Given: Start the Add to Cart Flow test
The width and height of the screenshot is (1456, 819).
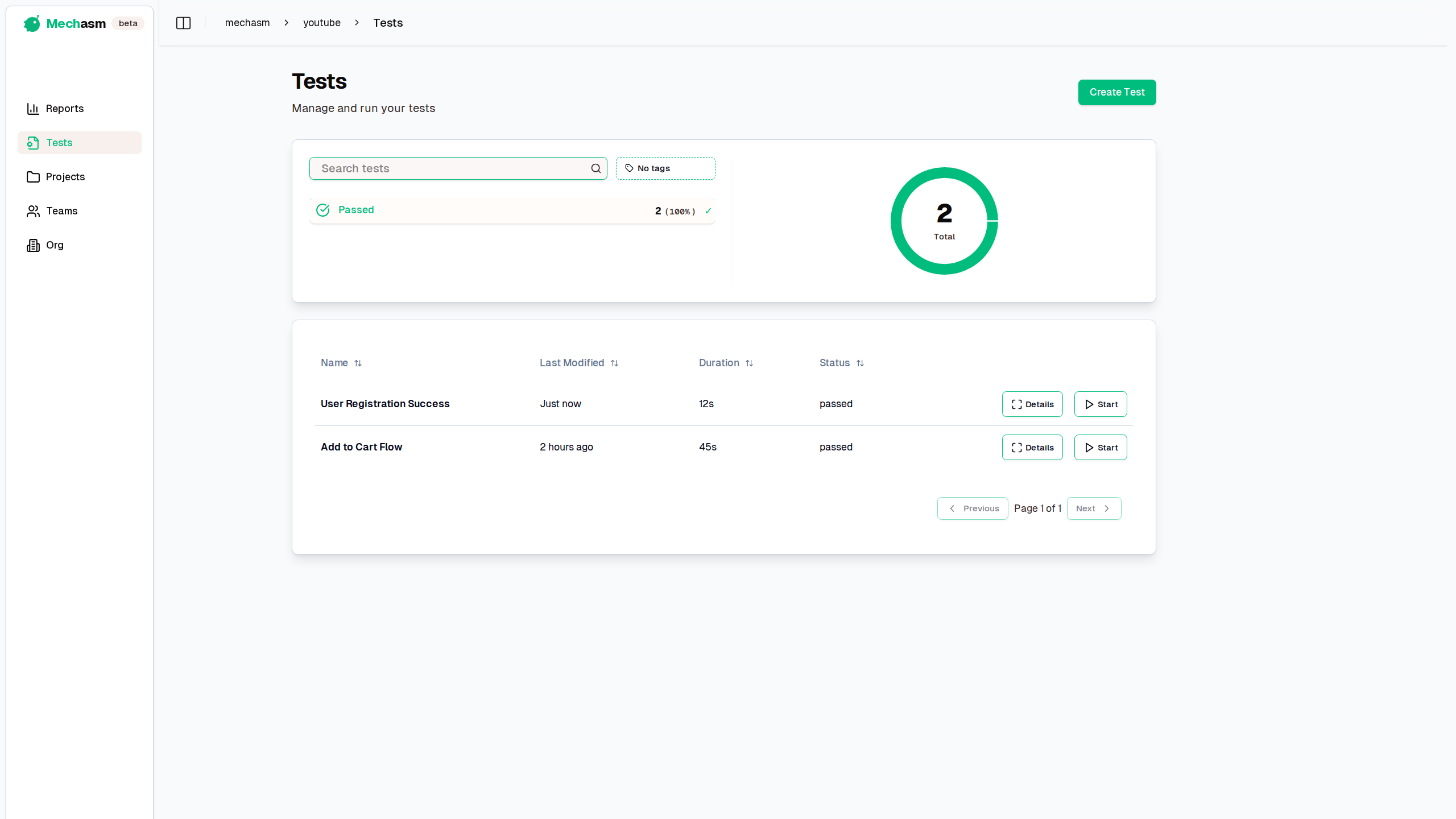Looking at the screenshot, I should 1100,447.
